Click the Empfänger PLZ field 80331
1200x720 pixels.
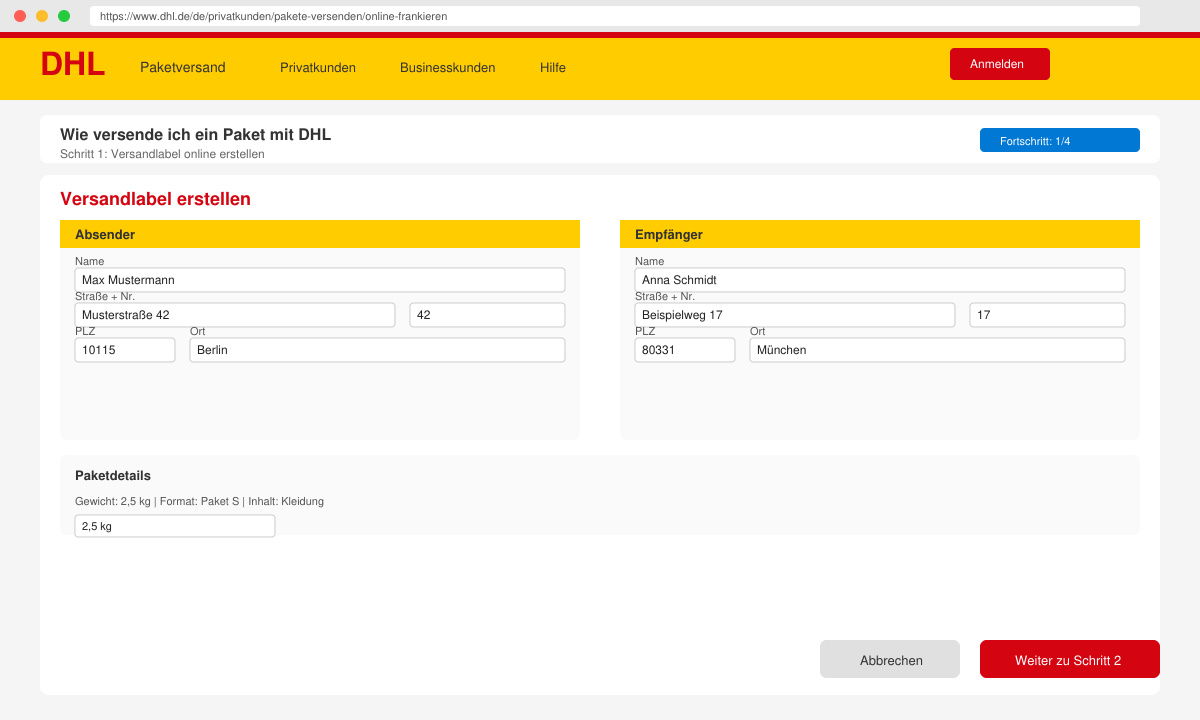click(685, 350)
